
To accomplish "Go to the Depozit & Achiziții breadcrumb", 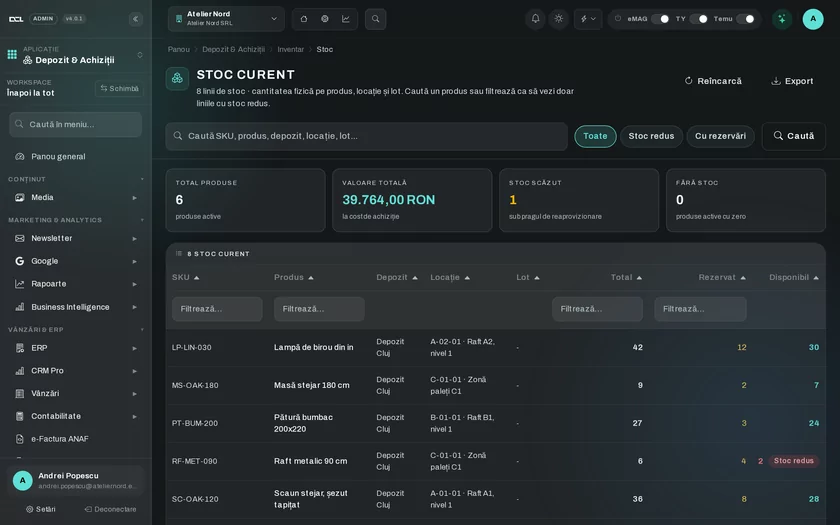I will (x=233, y=49).
